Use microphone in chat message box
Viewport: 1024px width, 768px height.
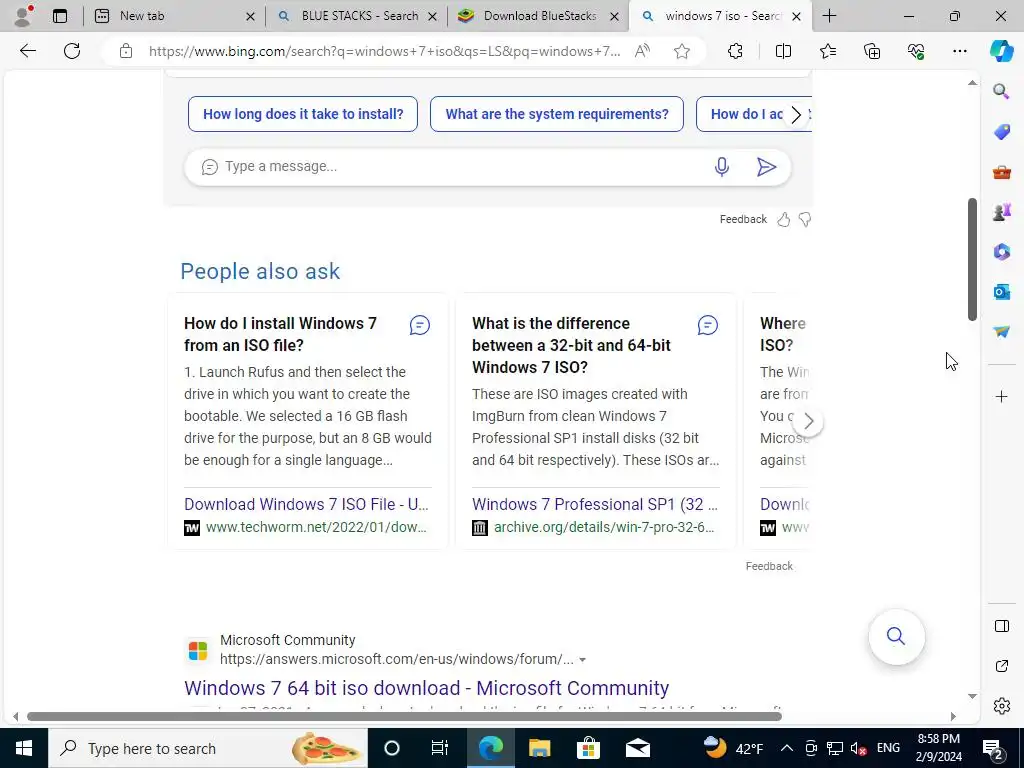tap(722, 167)
